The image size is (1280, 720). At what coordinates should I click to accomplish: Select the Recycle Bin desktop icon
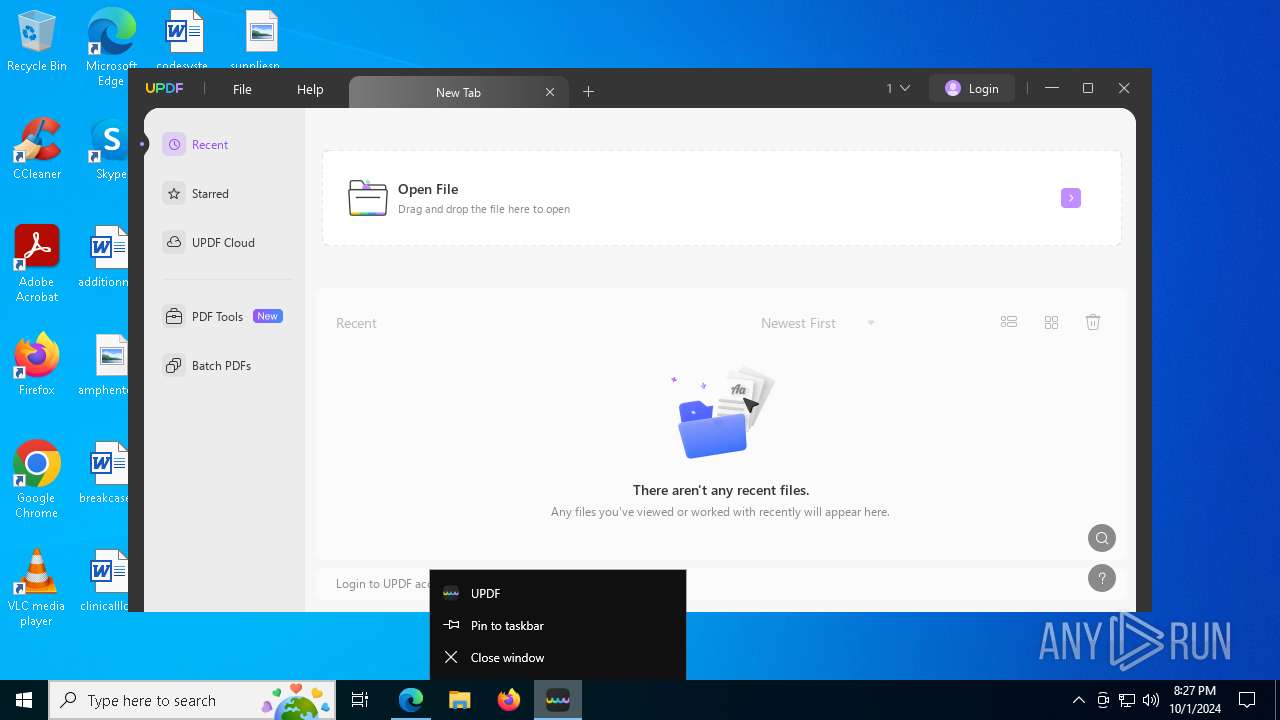[37, 42]
